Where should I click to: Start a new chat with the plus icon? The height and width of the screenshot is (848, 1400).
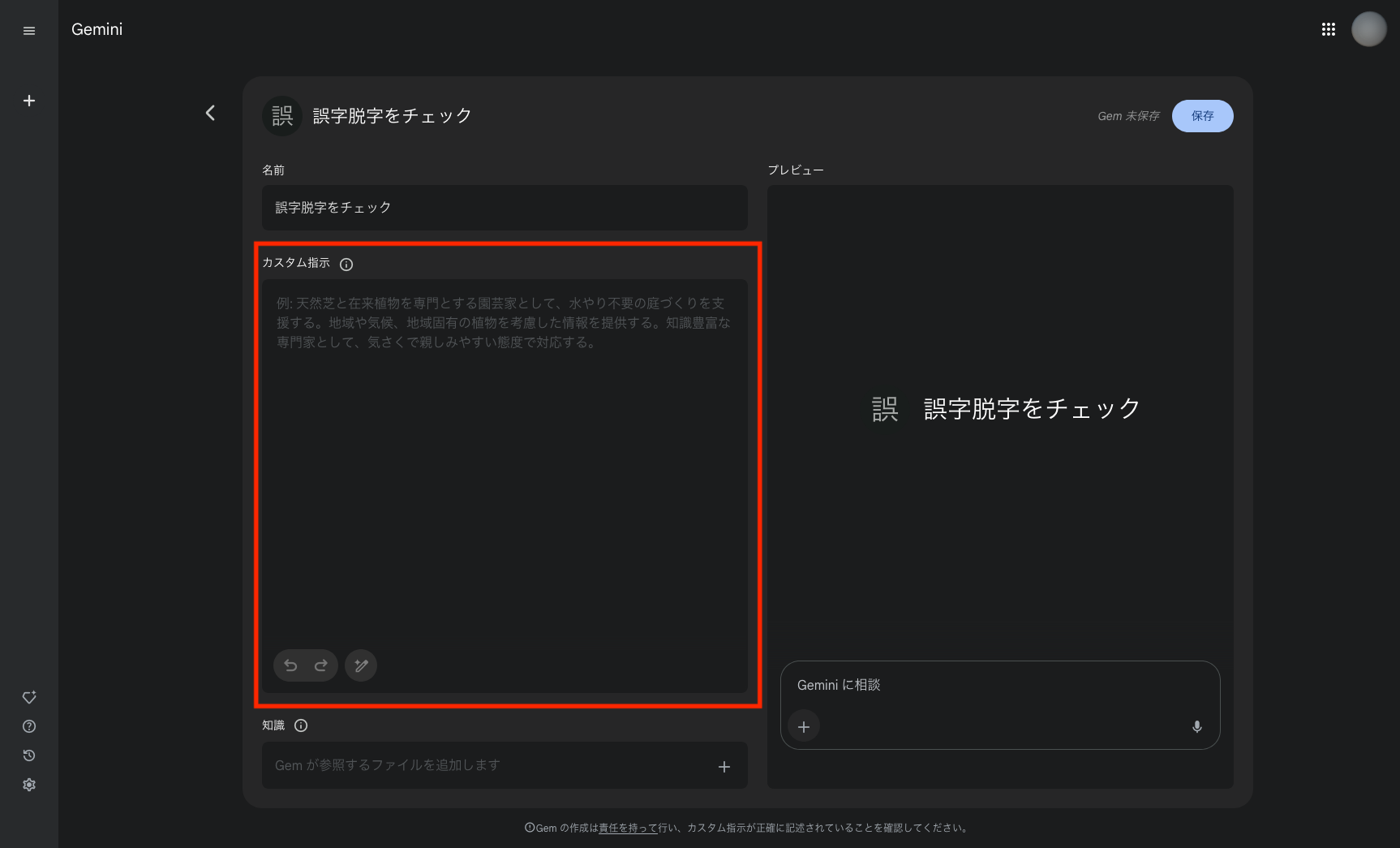point(29,101)
